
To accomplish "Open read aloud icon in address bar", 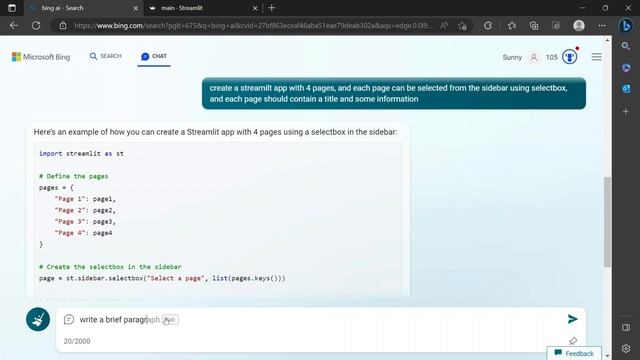I will pyautogui.click(x=444, y=25).
